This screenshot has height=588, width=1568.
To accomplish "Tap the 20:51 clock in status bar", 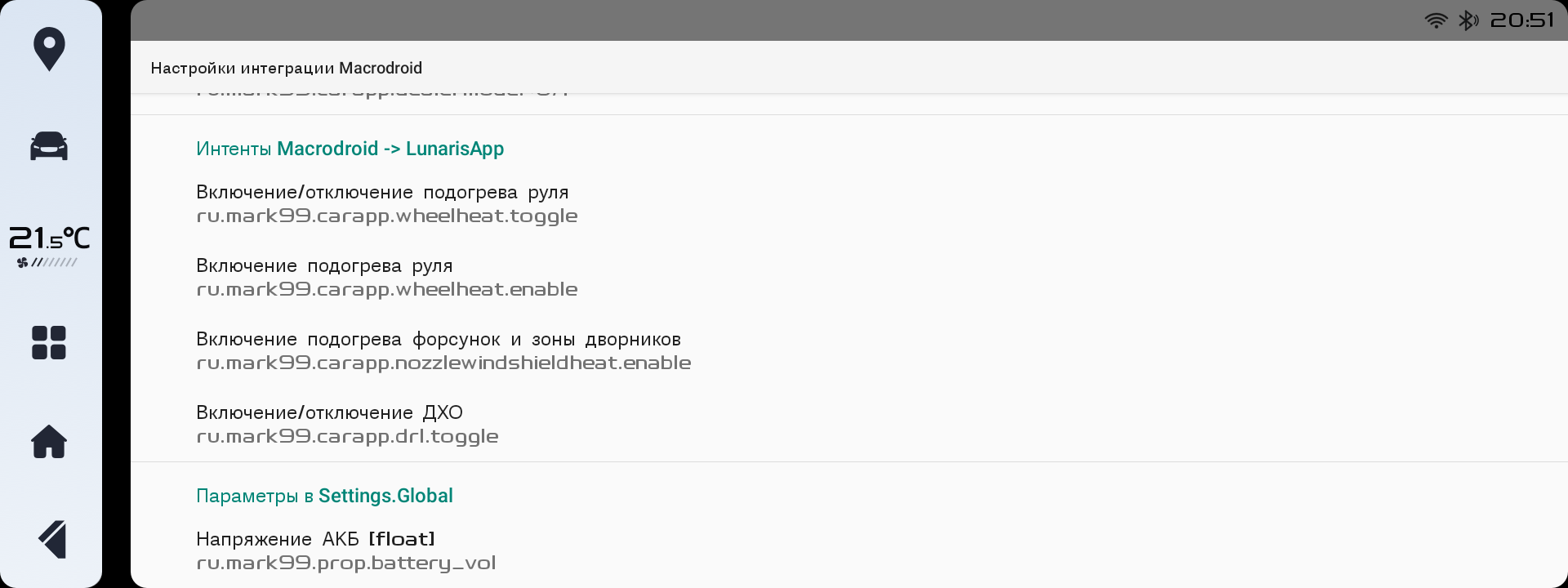I will click(1521, 20).
